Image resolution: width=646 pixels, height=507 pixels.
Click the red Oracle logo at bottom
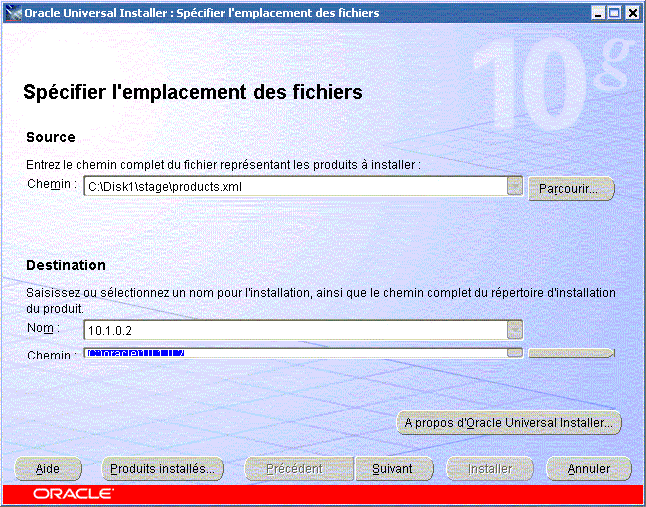point(73,494)
